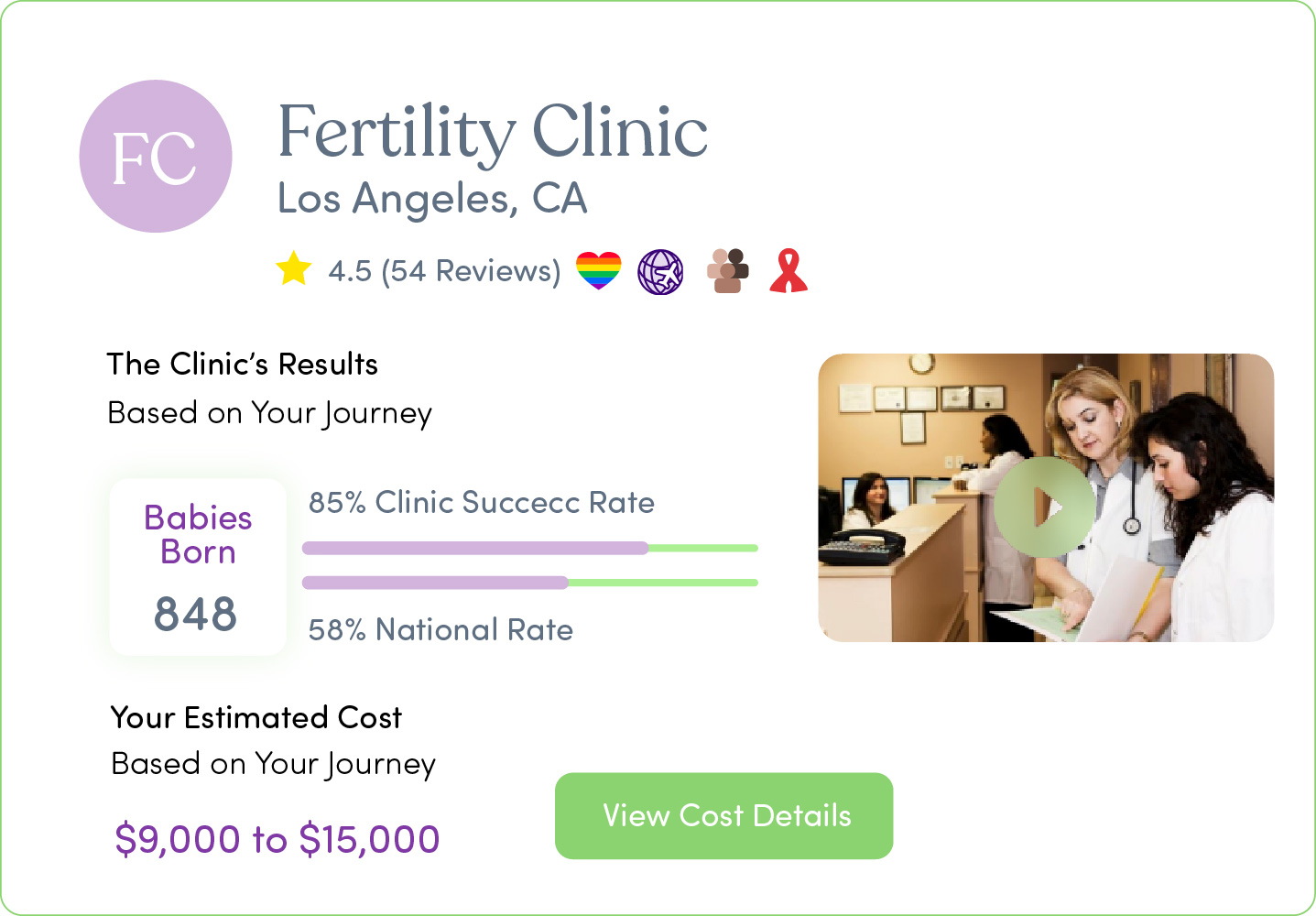This screenshot has width=1316, height=916.
Task: Click the Your Estimated Cost heading
Action: pyautogui.click(x=256, y=717)
